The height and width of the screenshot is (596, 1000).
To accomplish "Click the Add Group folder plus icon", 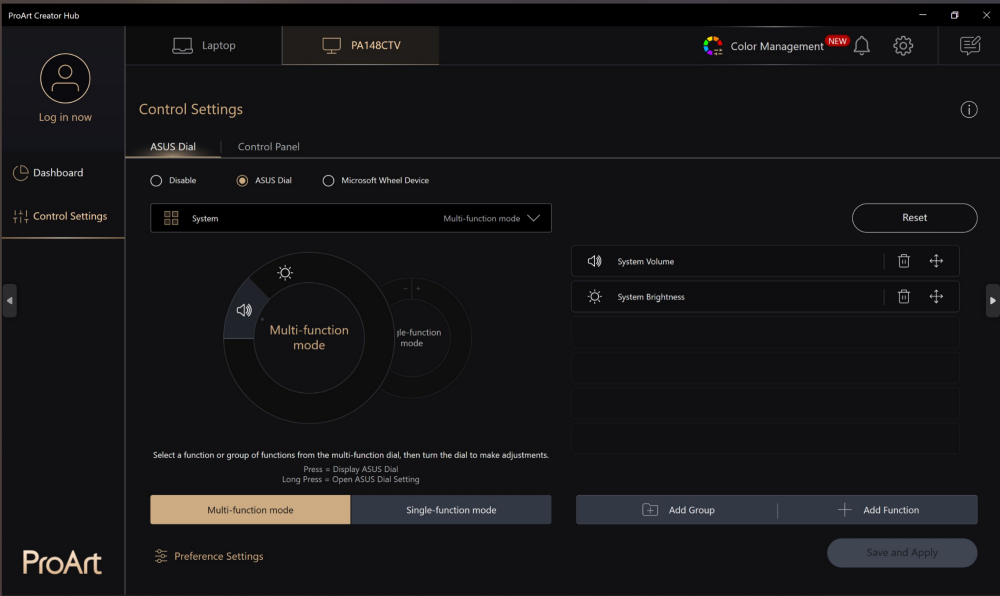I will pos(650,510).
